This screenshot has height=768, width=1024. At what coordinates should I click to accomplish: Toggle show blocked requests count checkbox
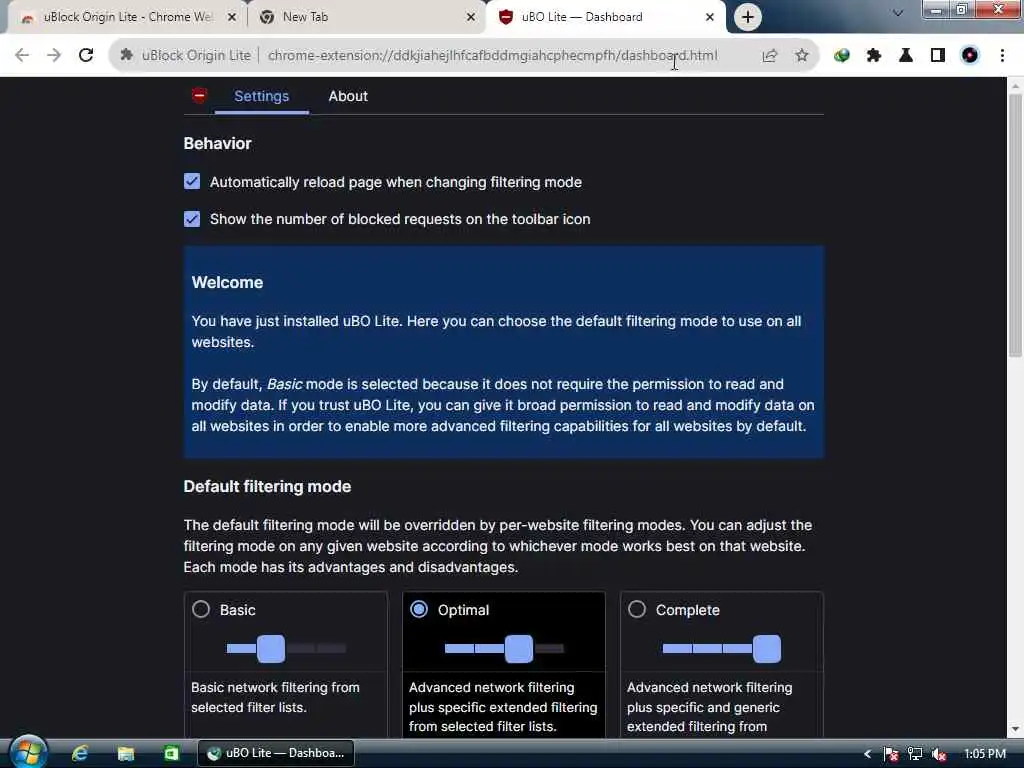point(192,219)
